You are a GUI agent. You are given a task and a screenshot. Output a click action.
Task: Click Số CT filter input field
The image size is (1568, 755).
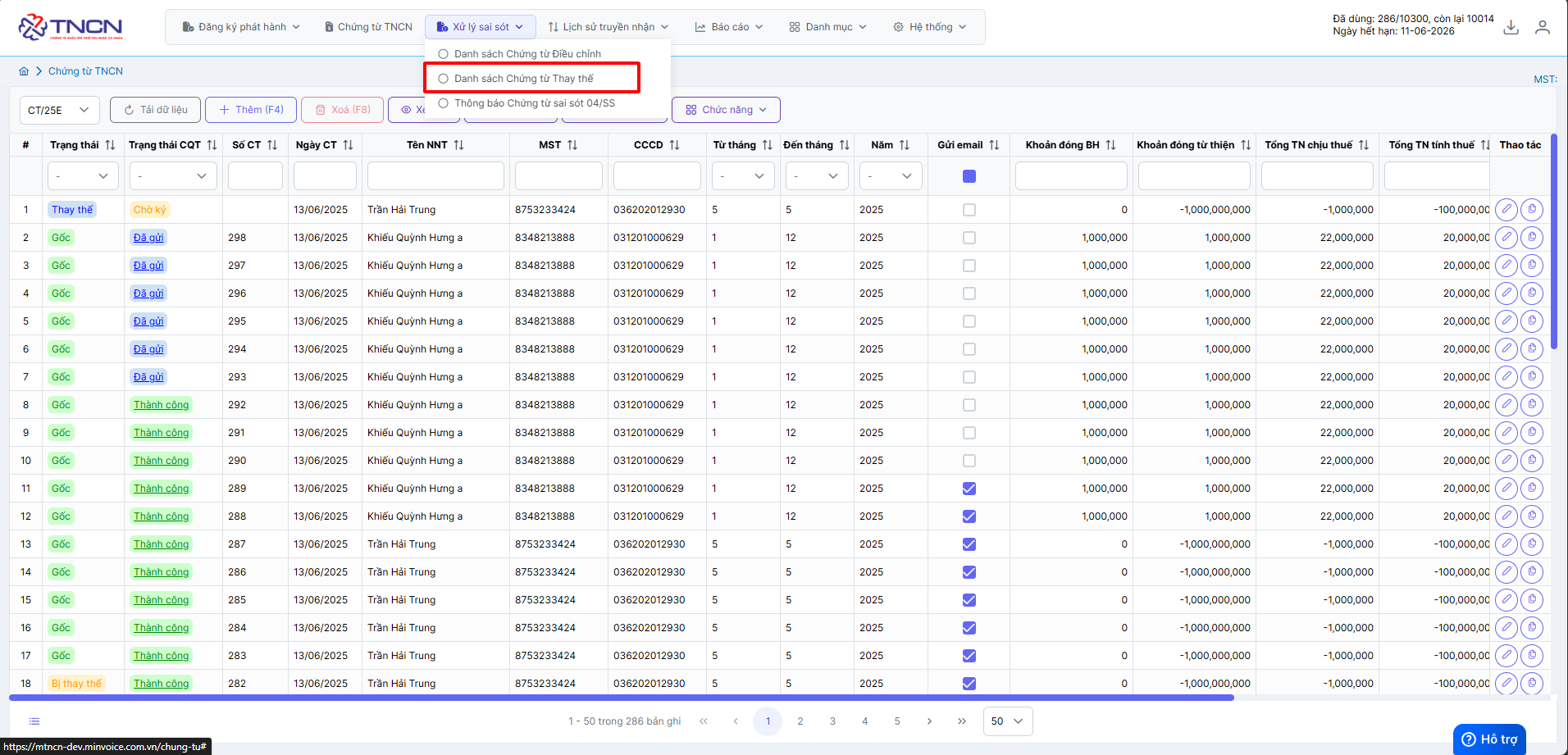click(x=255, y=176)
